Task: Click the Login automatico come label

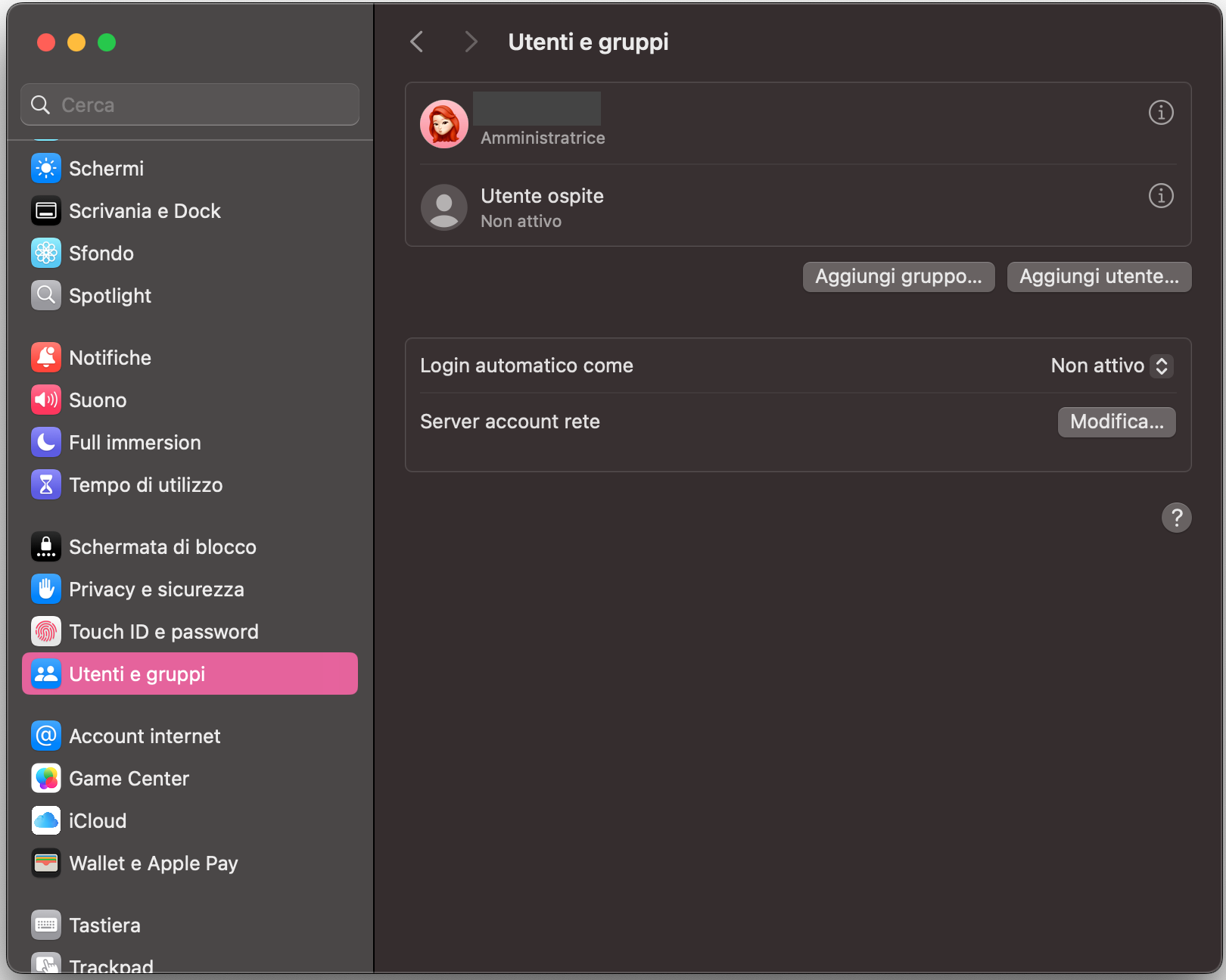Action: click(x=527, y=366)
